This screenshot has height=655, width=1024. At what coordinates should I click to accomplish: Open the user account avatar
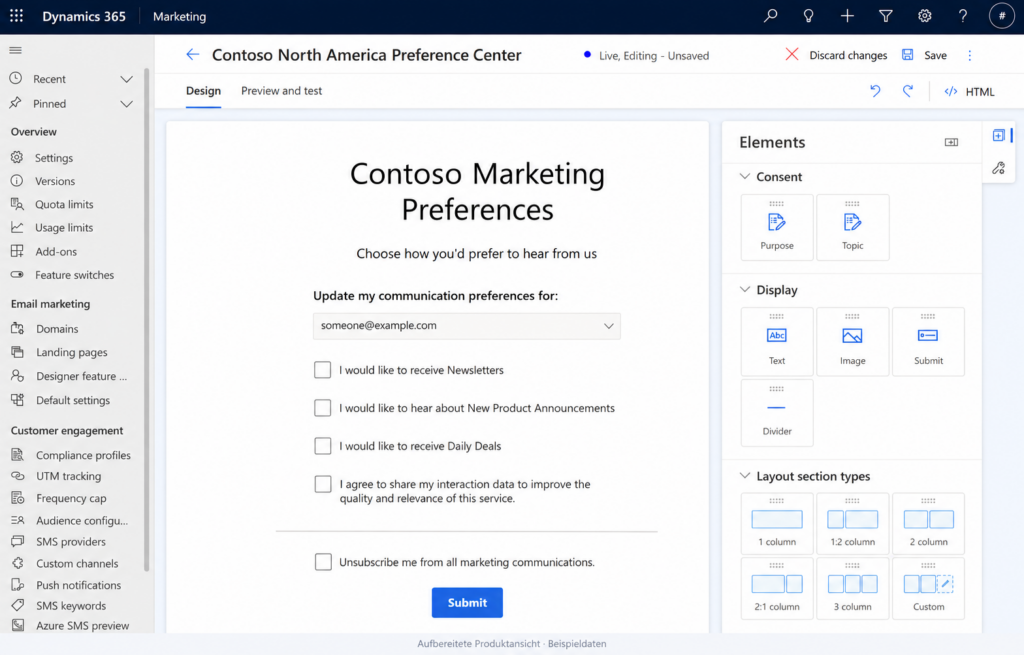tap(1002, 16)
